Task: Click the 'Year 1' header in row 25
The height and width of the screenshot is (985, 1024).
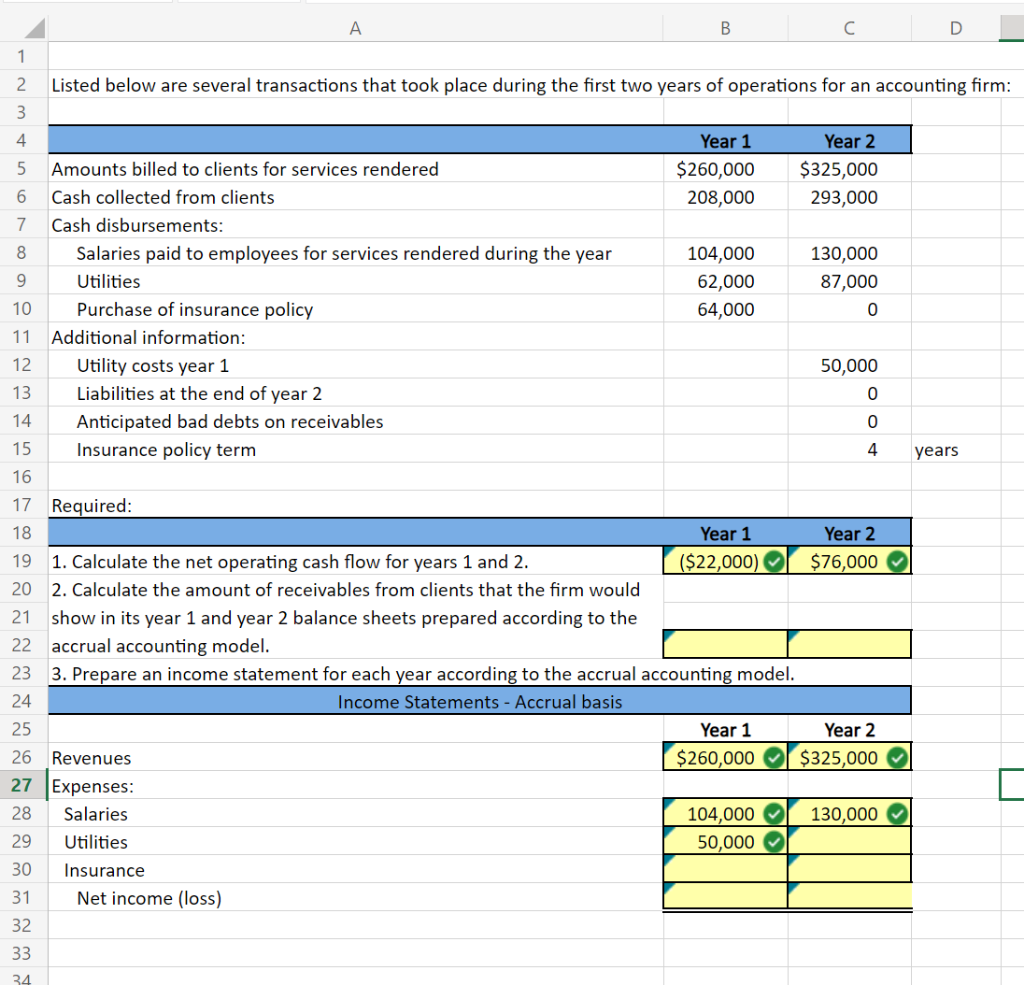Action: (x=726, y=730)
